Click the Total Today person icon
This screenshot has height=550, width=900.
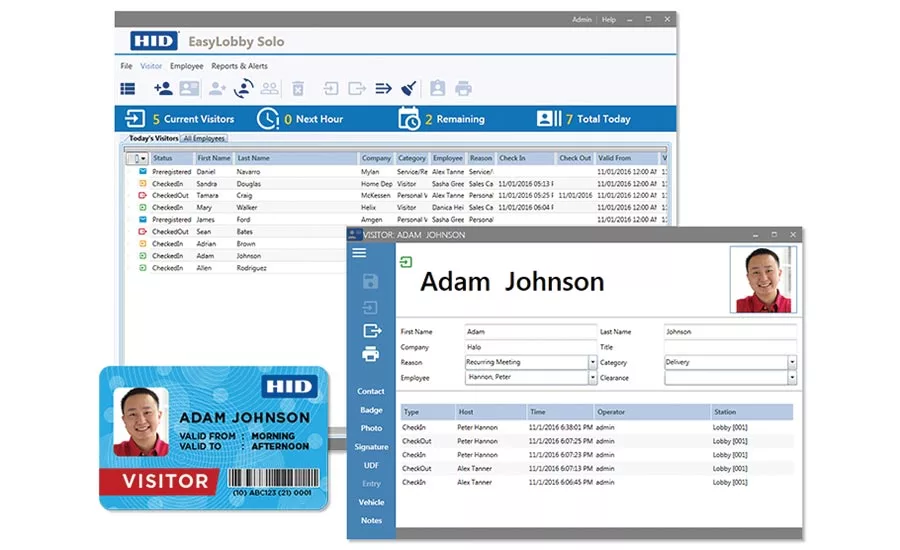click(x=549, y=119)
